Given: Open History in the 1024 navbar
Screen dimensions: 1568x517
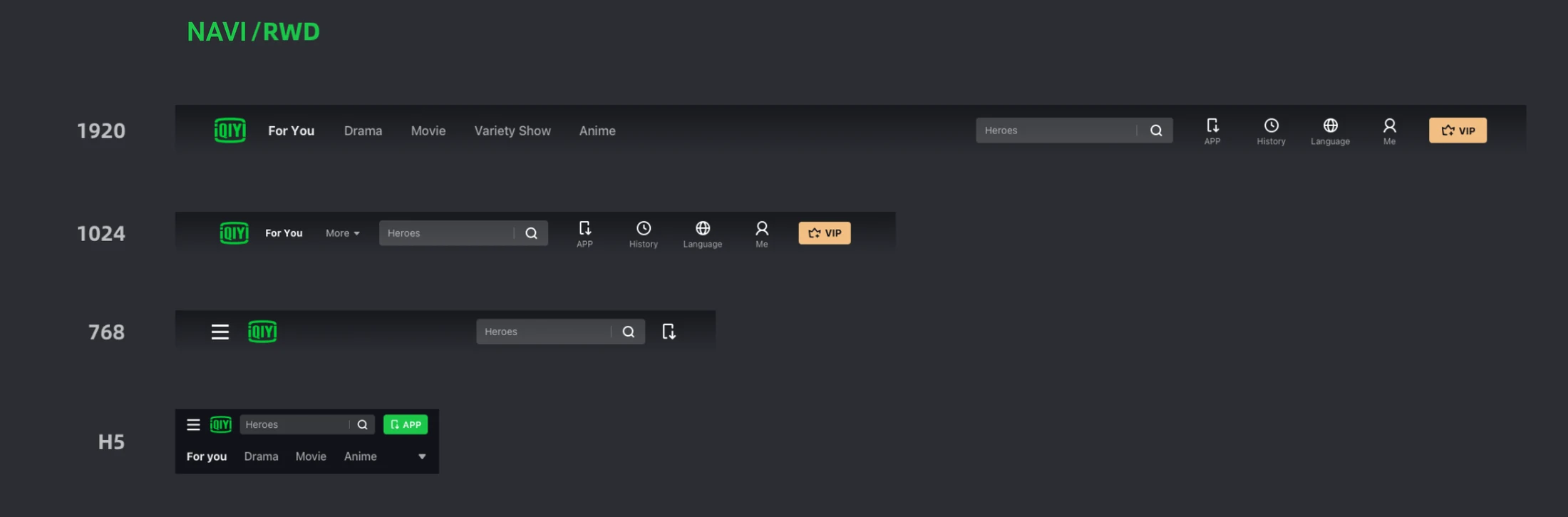Looking at the screenshot, I should (643, 234).
